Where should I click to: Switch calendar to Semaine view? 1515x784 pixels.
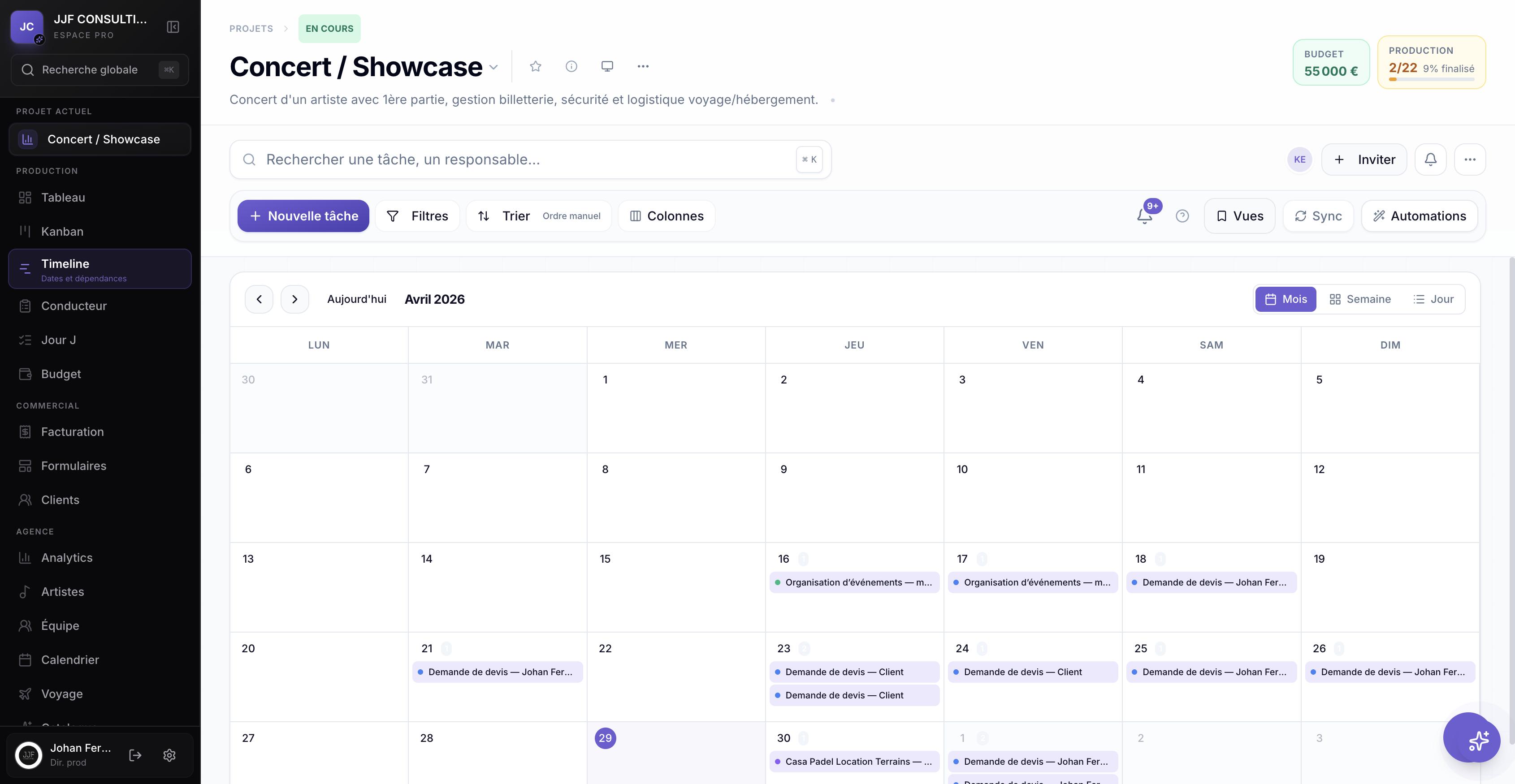point(1360,299)
